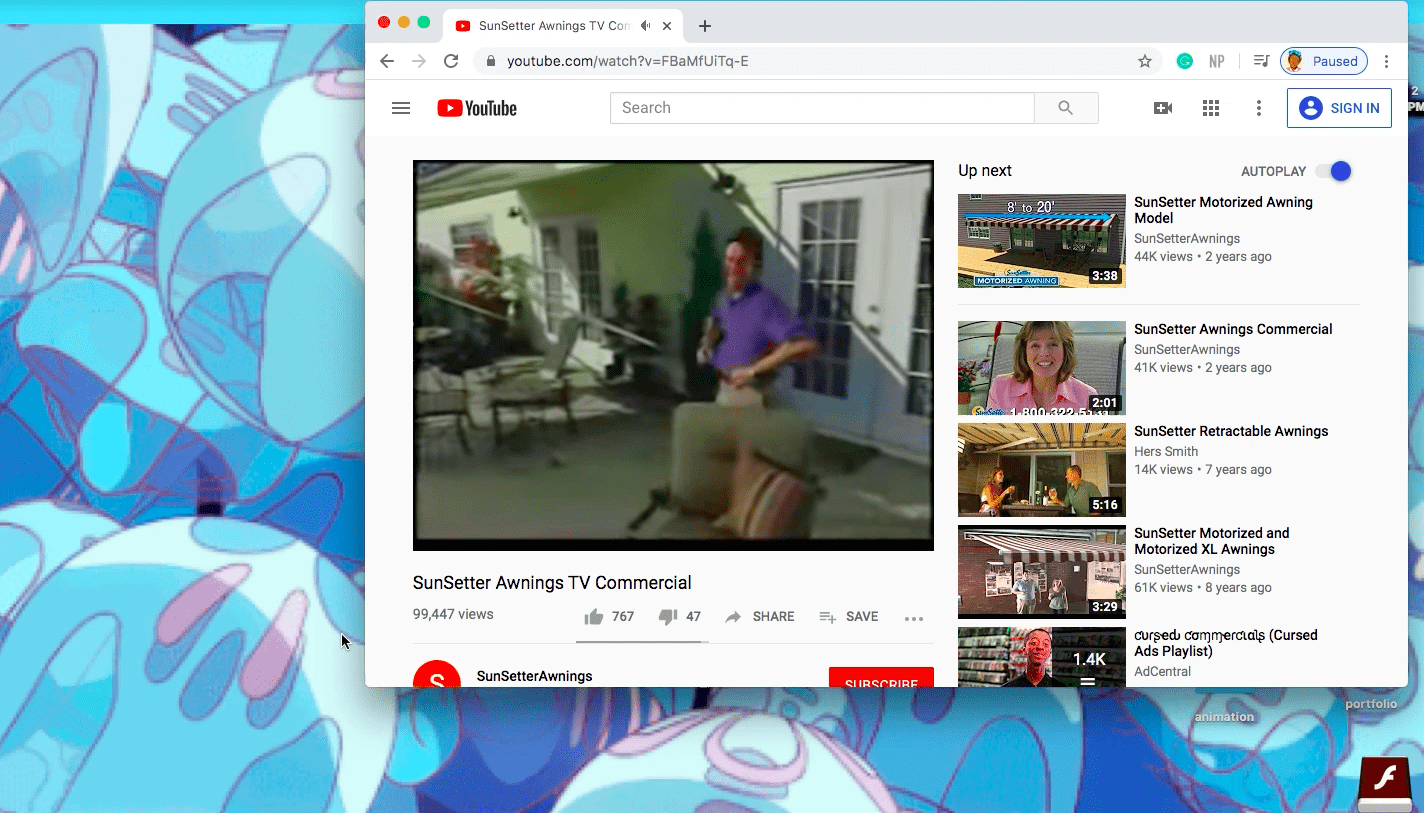This screenshot has height=813, width=1424.
Task: Open the Flash icon on the desktop
Action: pyautogui.click(x=1383, y=783)
